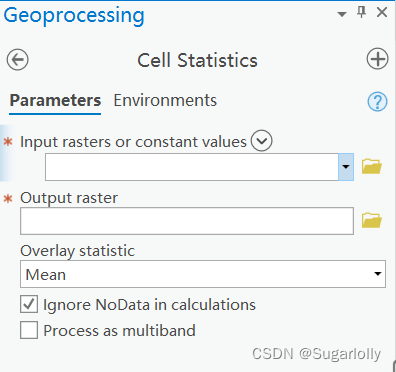Image resolution: width=396 pixels, height=372 pixels.
Task: Close the Geoprocessing pane
Action: tap(382, 13)
